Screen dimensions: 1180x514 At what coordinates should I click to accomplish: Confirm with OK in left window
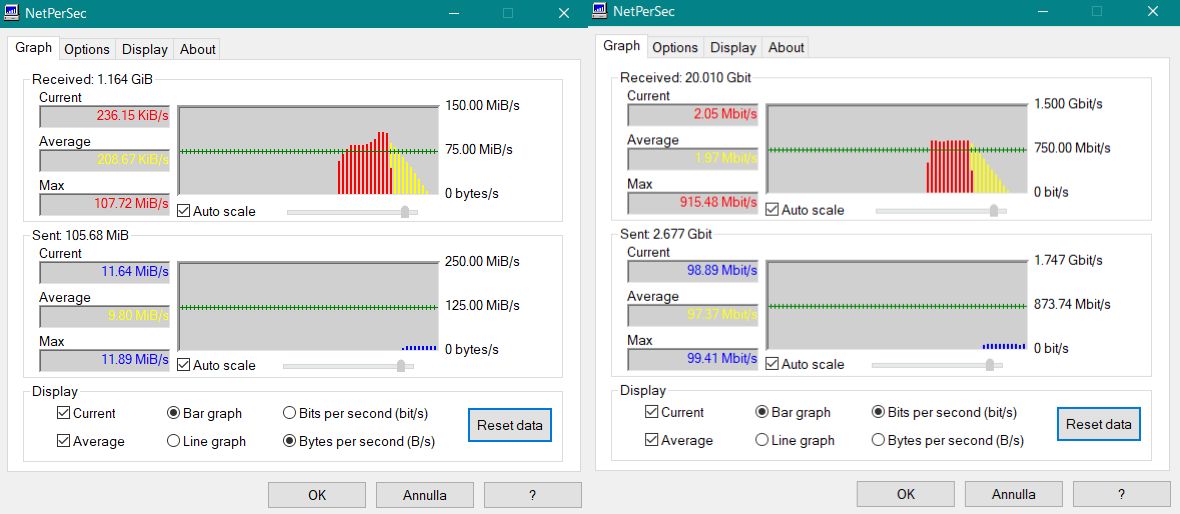coord(317,495)
